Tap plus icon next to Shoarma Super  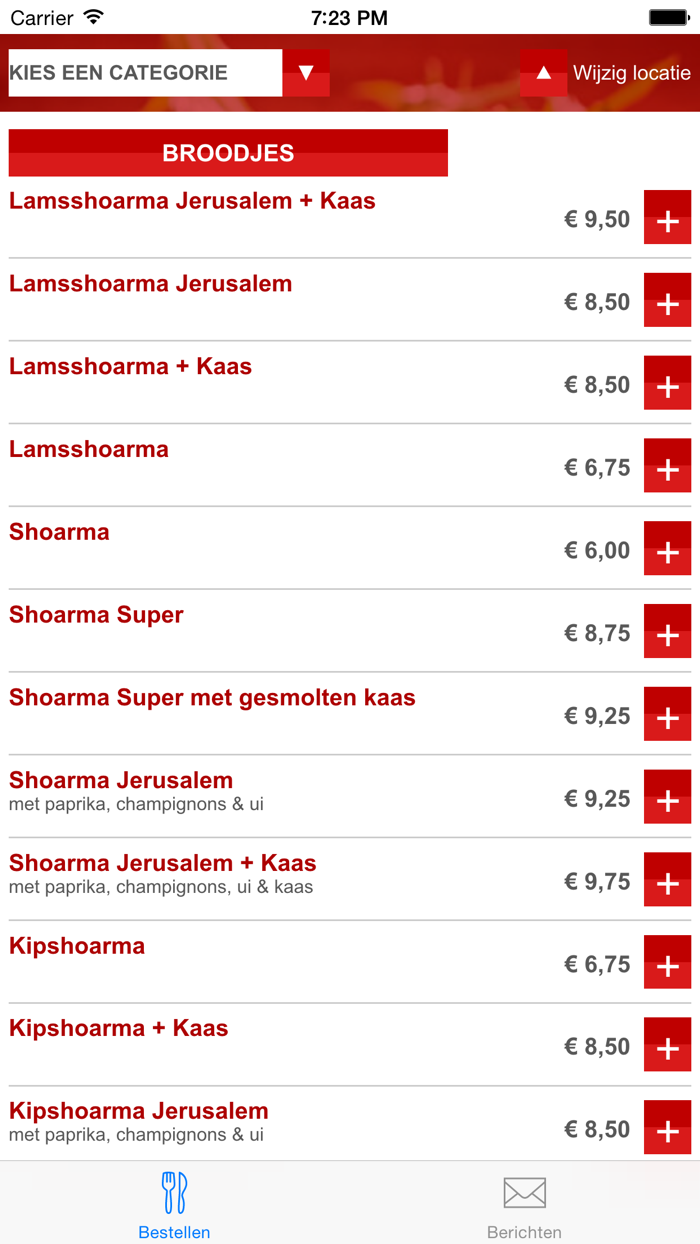tap(667, 631)
